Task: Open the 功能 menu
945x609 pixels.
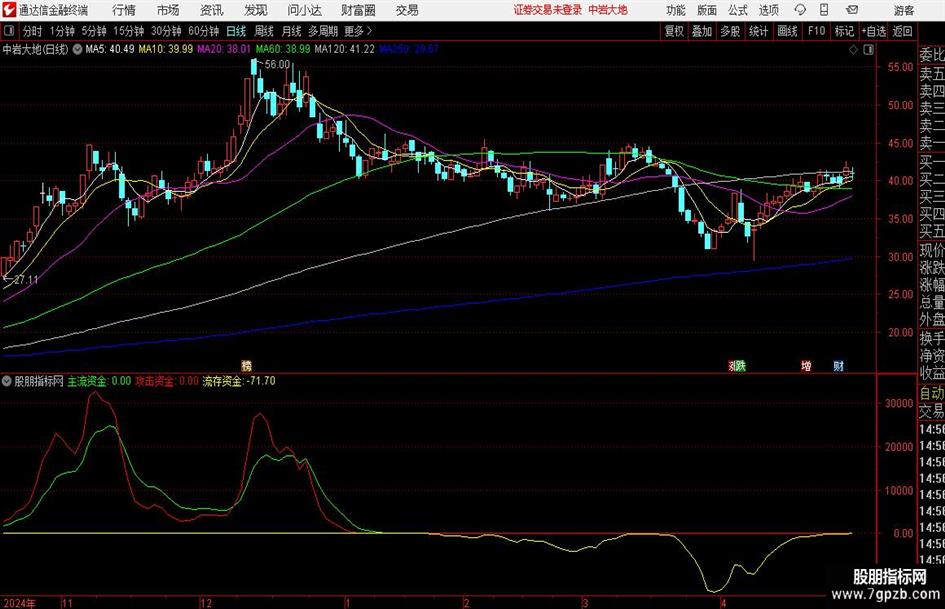Action: coord(676,10)
